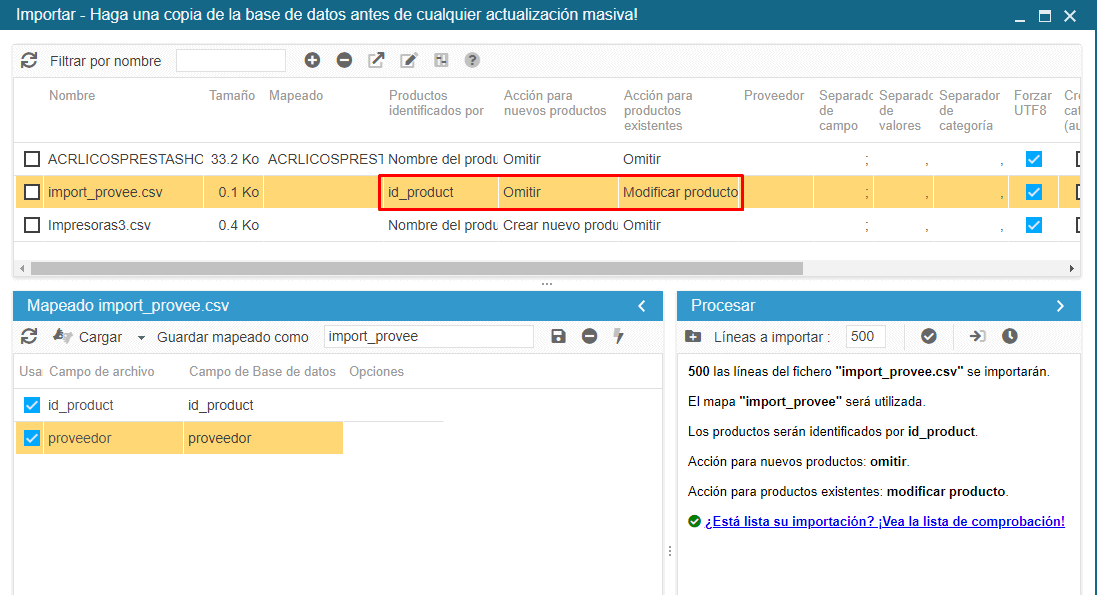Click the Campo de archivo header

101,372
